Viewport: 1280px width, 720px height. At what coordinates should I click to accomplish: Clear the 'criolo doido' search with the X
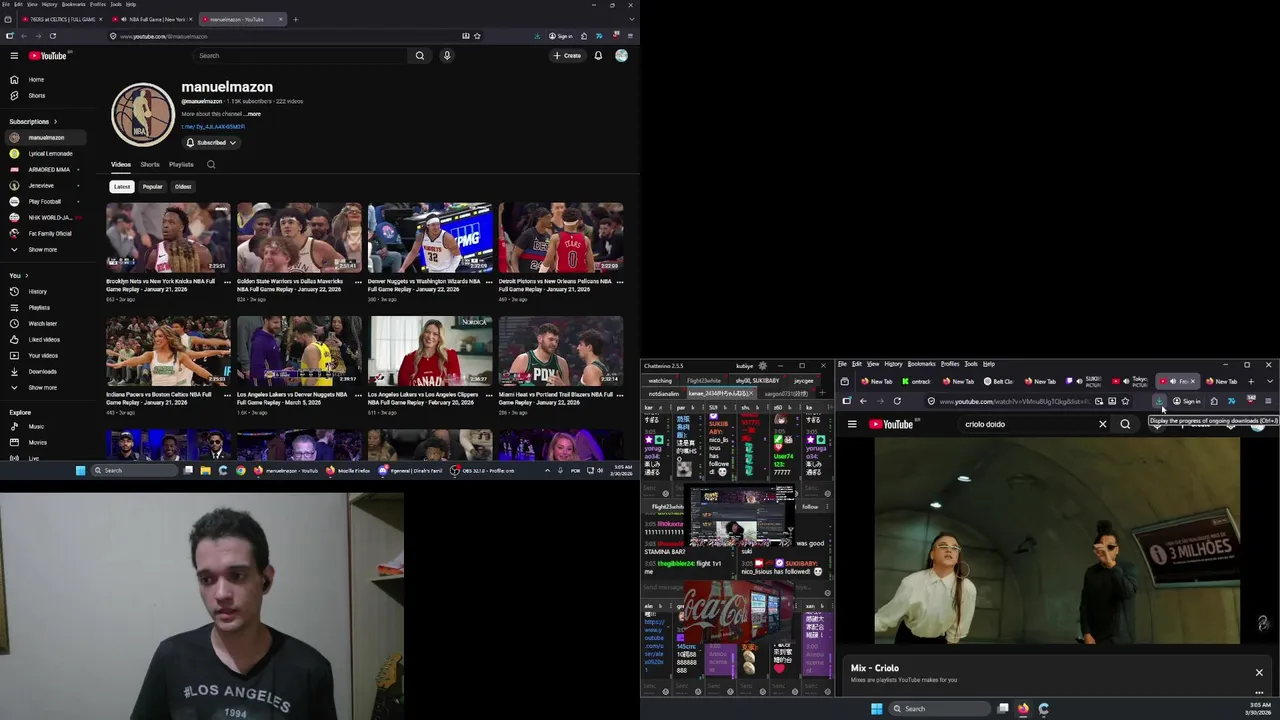pyautogui.click(x=1103, y=424)
